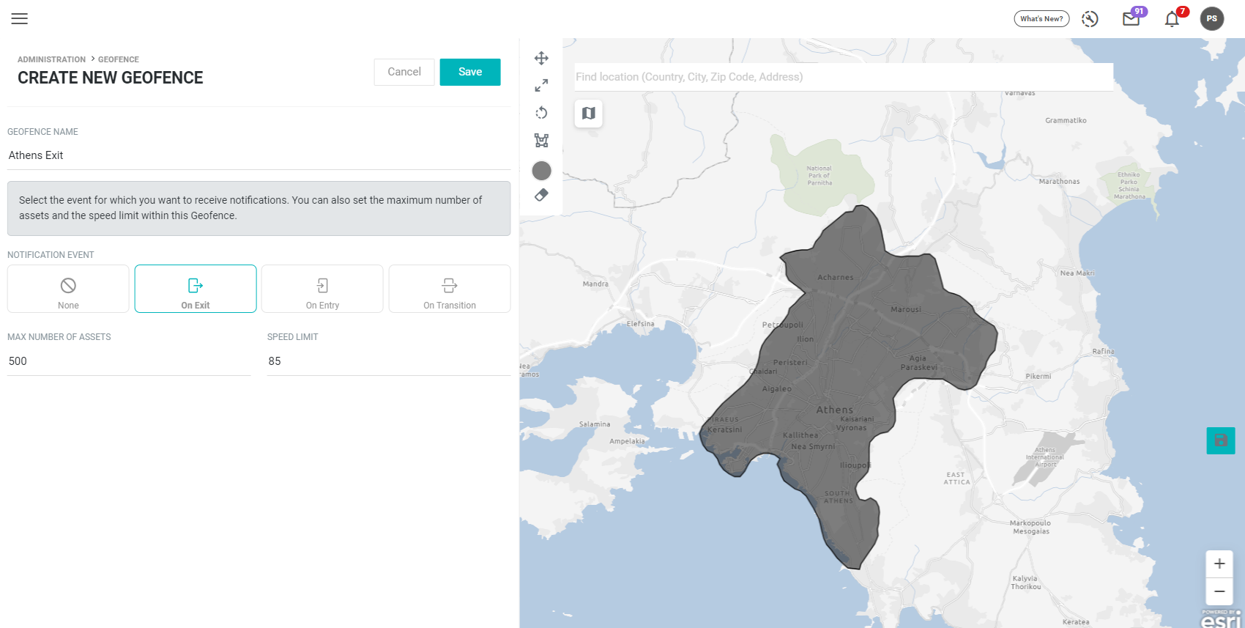Edit the Geofence Name field 'Athens Exit'
The width and height of the screenshot is (1245, 628).
pyautogui.click(x=259, y=156)
